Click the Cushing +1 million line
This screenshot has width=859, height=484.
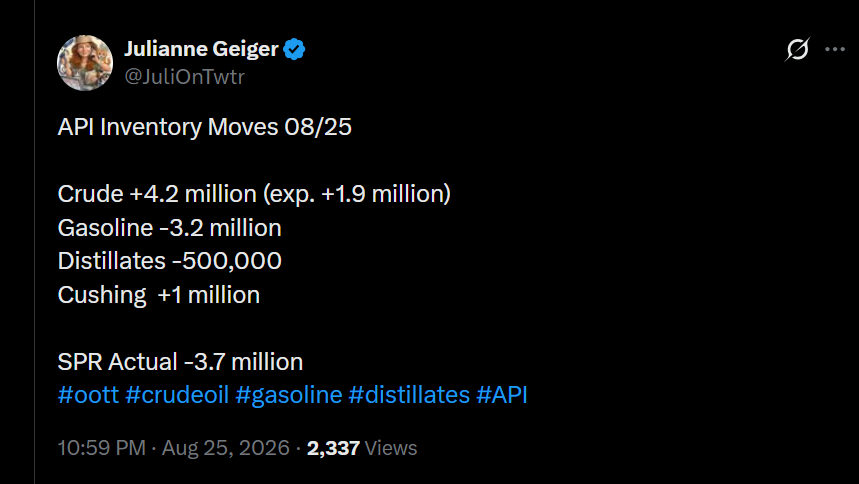click(158, 295)
